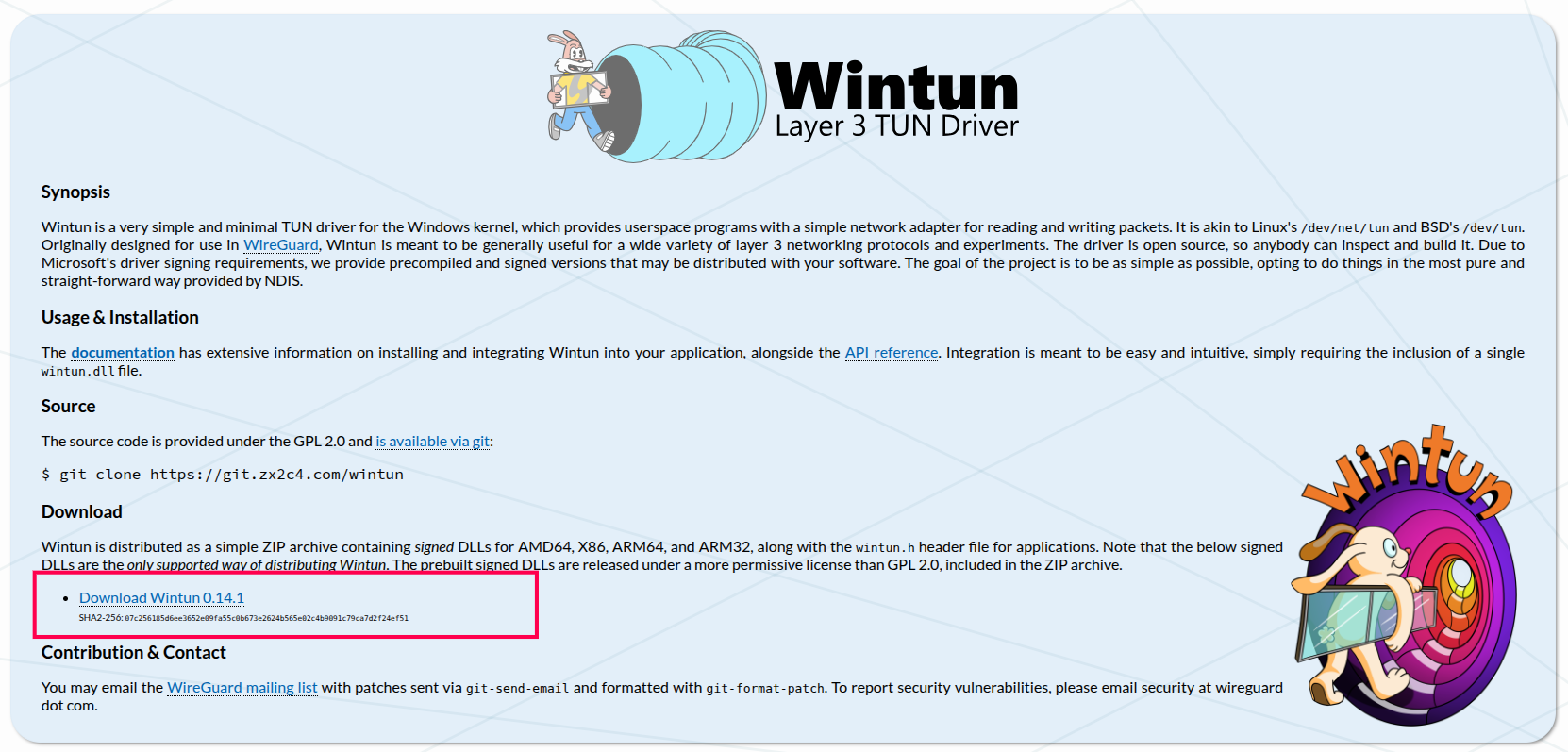The image size is (1568, 752).
Task: Click the Wintun rabbit tunnel logo at top
Action: pyautogui.click(x=657, y=95)
